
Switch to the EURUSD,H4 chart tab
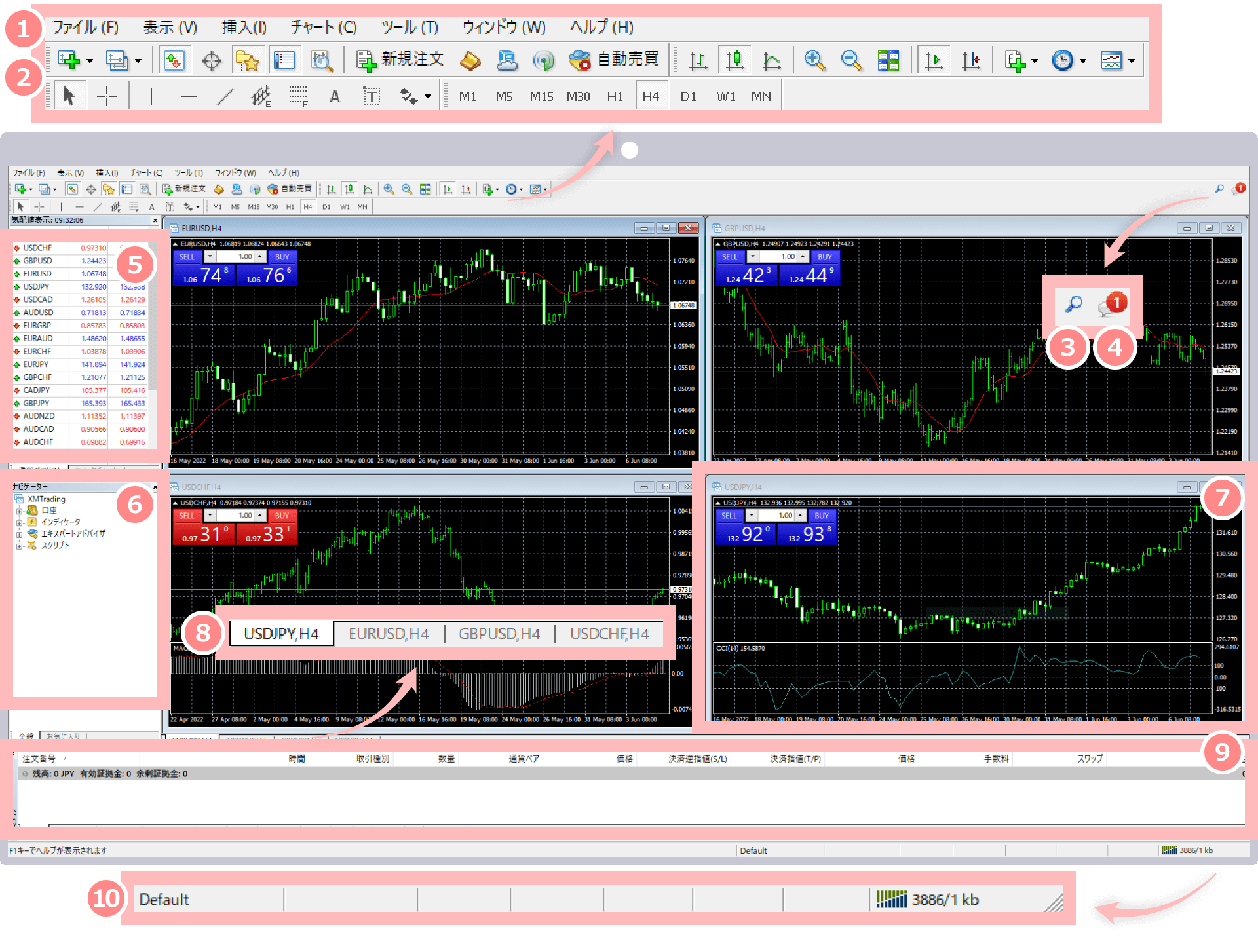click(x=389, y=634)
